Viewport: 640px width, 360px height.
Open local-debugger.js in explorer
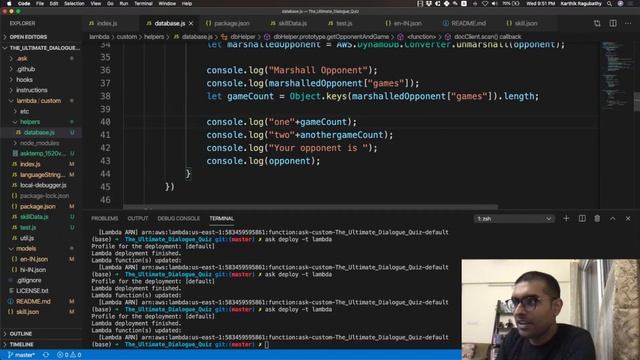click(41, 185)
